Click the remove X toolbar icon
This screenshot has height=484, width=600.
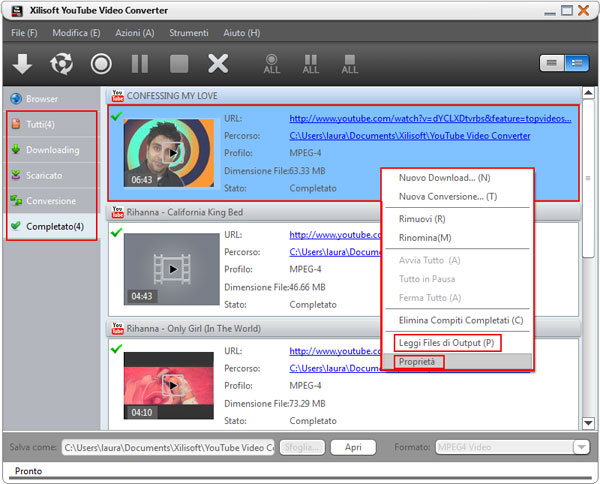pos(218,64)
